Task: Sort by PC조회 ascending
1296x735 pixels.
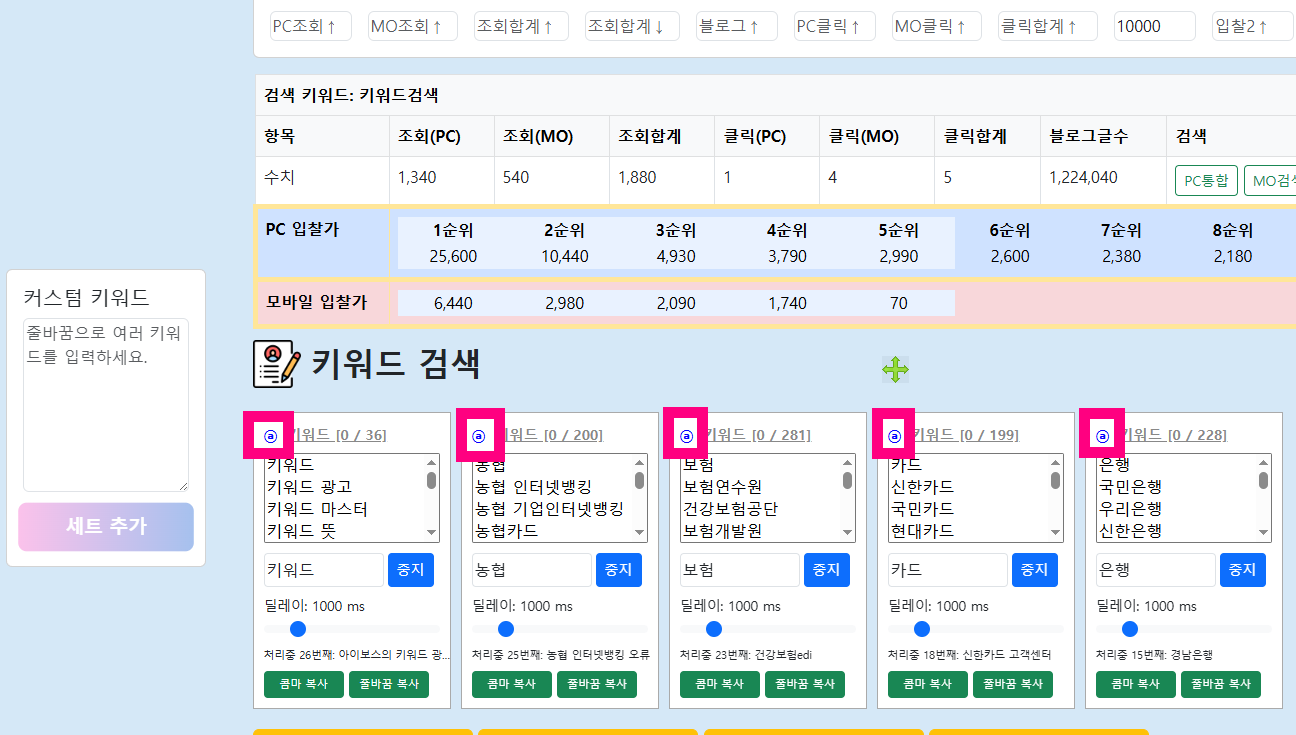Action: [311, 27]
